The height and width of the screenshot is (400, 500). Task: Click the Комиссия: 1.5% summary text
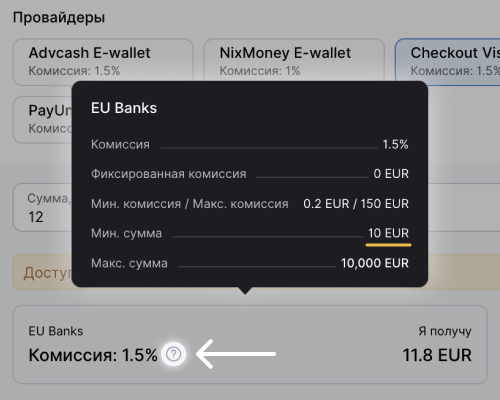[x=93, y=355]
